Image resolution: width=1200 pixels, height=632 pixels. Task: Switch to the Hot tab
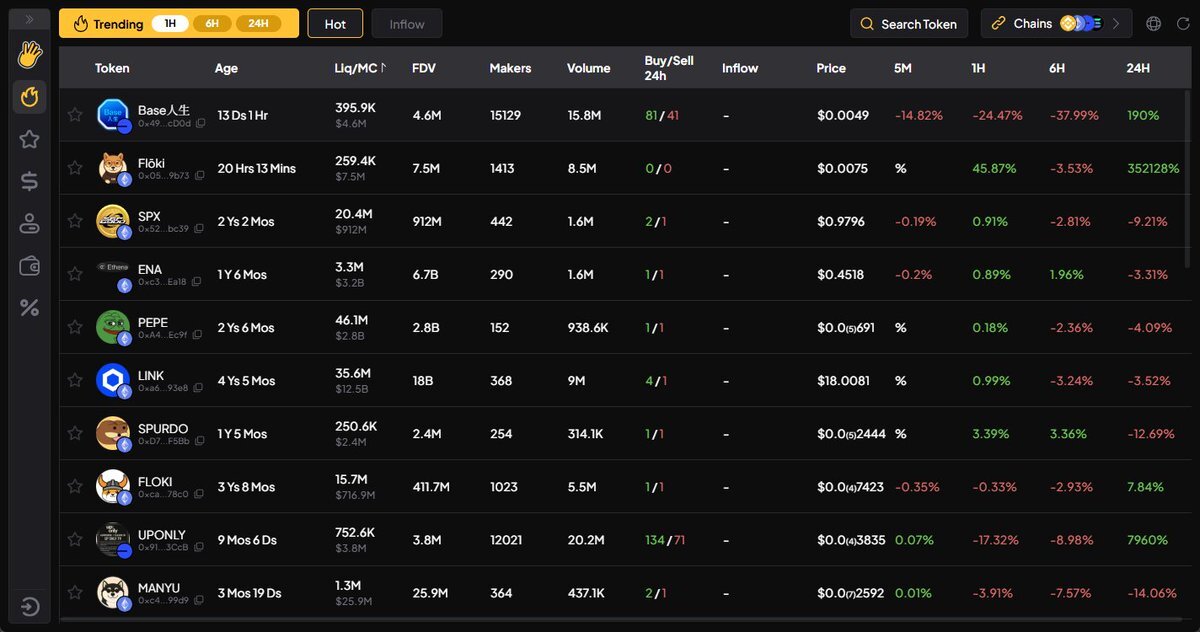335,24
